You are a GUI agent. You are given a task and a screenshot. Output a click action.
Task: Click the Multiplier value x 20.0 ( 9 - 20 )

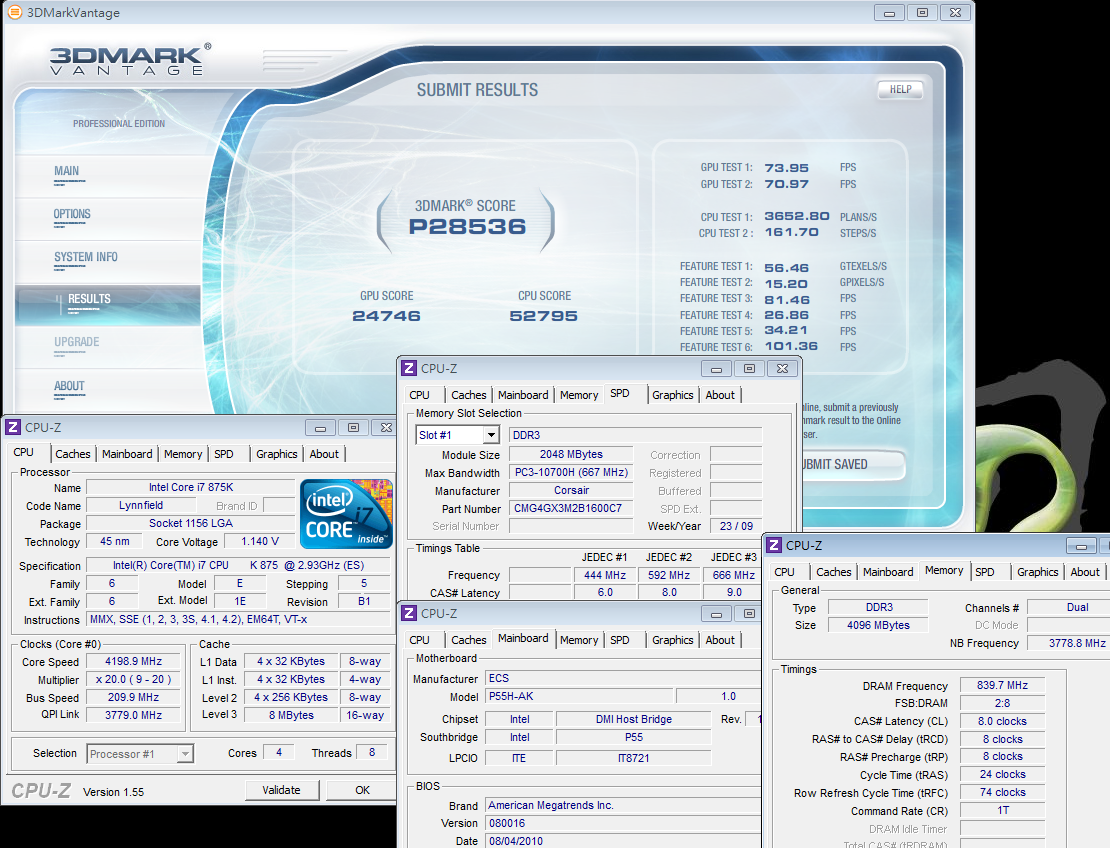pos(133,680)
